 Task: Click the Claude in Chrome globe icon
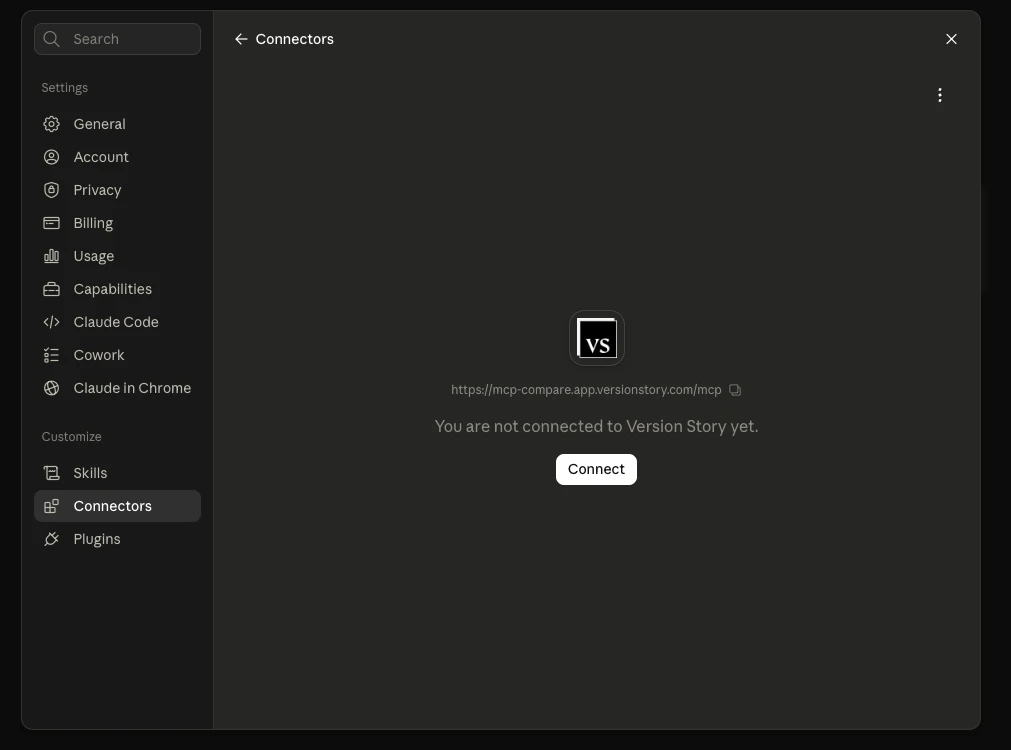(52, 388)
